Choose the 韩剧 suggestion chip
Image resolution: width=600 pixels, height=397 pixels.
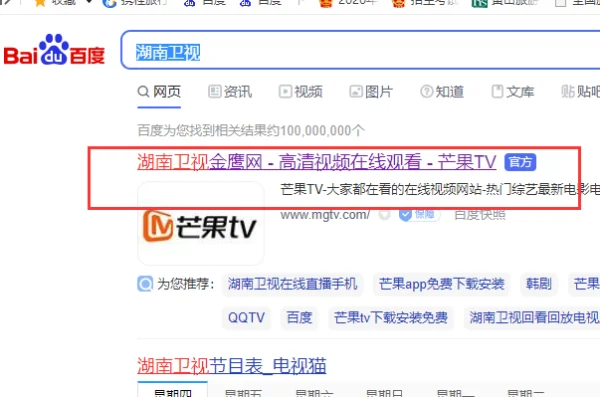[x=539, y=284]
